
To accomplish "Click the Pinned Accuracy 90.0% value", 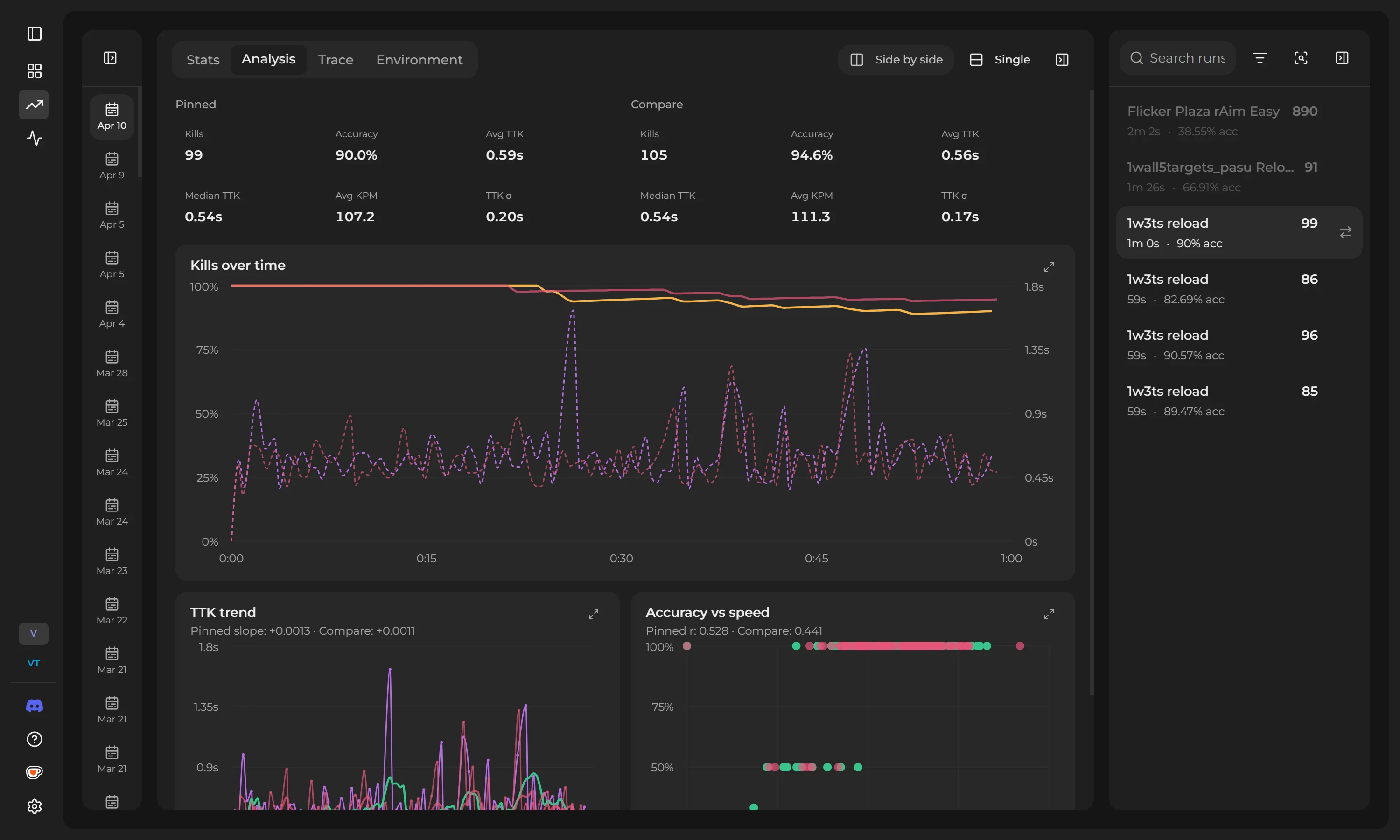I will (x=356, y=155).
